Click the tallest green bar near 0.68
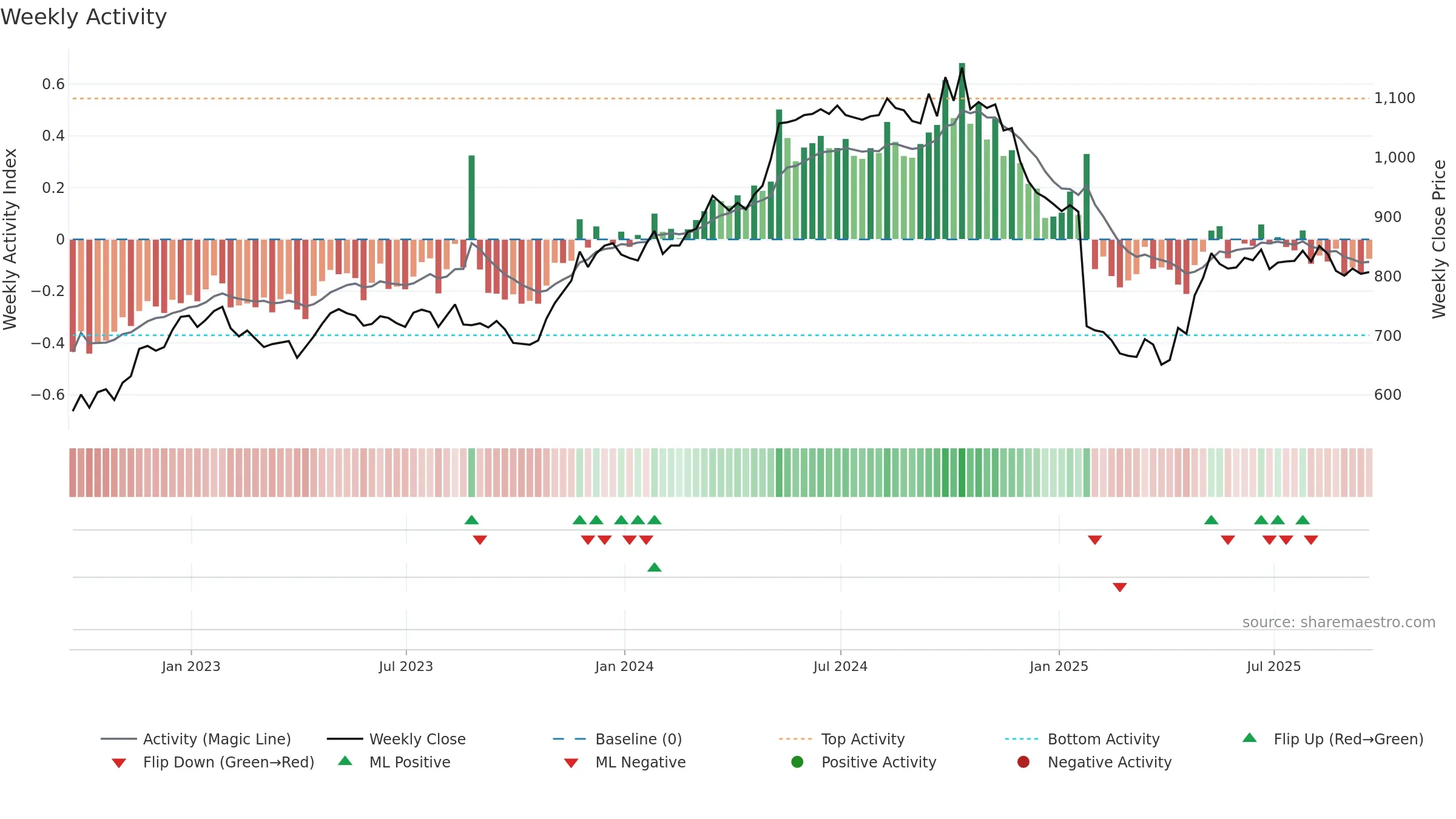Screen dimensions: 1456x819 tap(962, 151)
